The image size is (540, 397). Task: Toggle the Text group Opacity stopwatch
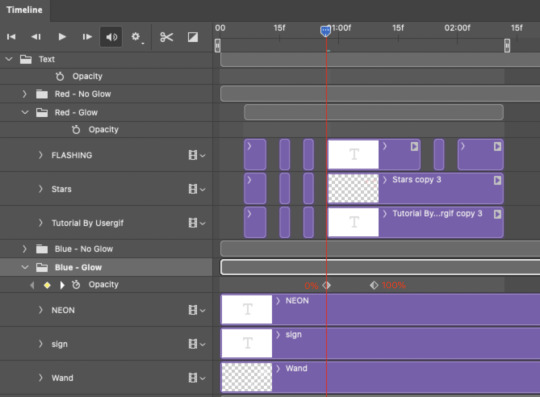60,76
